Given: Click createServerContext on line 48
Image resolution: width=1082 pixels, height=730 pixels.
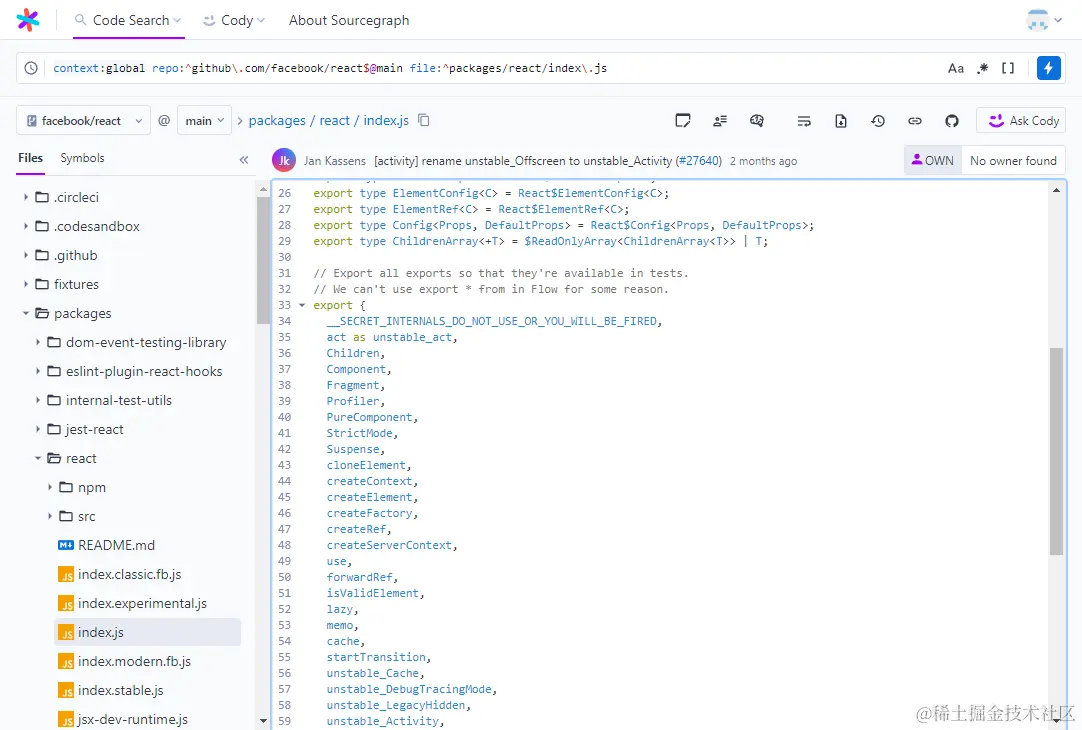Looking at the screenshot, I should click(389, 545).
